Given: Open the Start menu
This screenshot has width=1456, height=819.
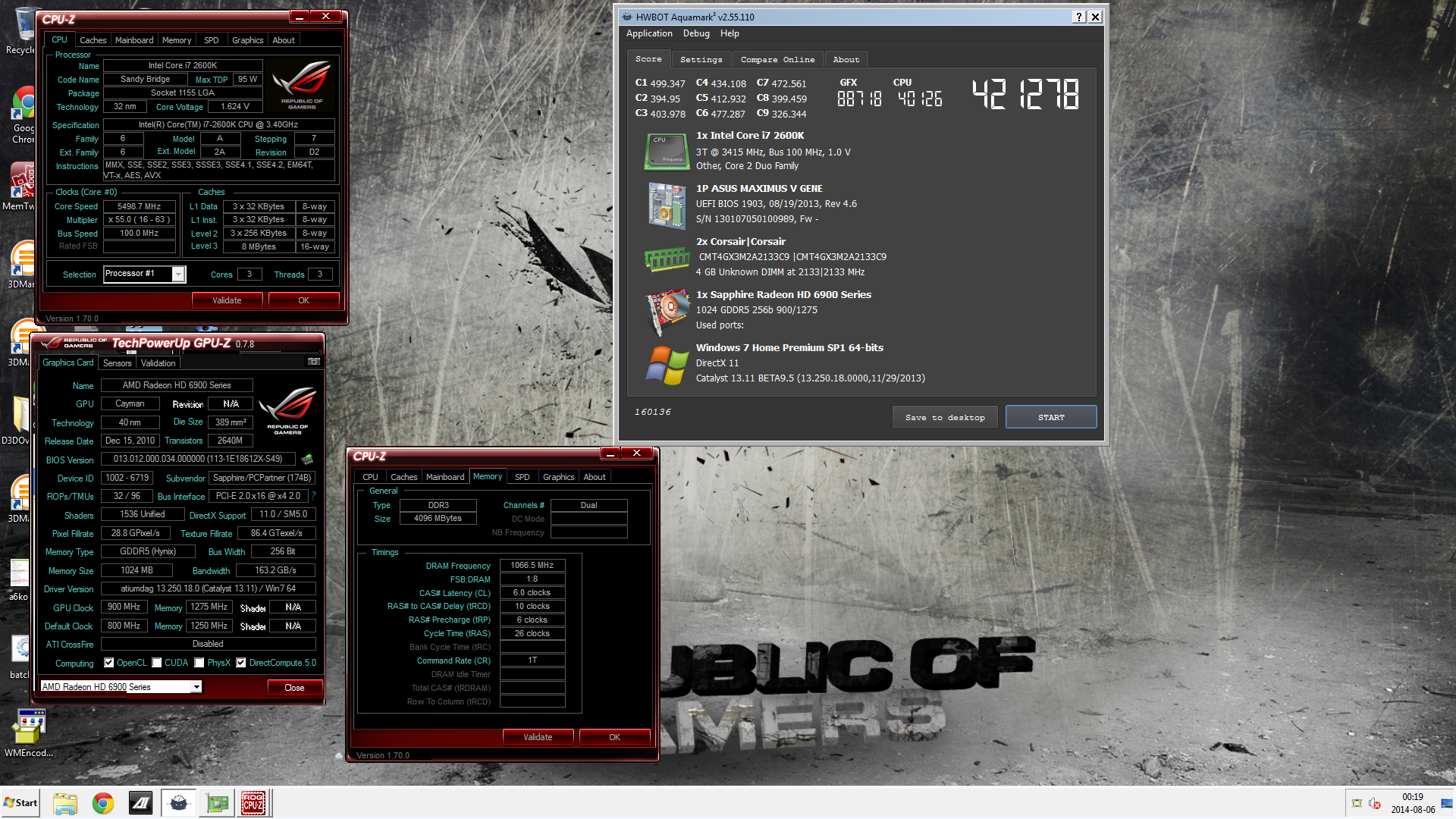Looking at the screenshot, I should coord(20,803).
